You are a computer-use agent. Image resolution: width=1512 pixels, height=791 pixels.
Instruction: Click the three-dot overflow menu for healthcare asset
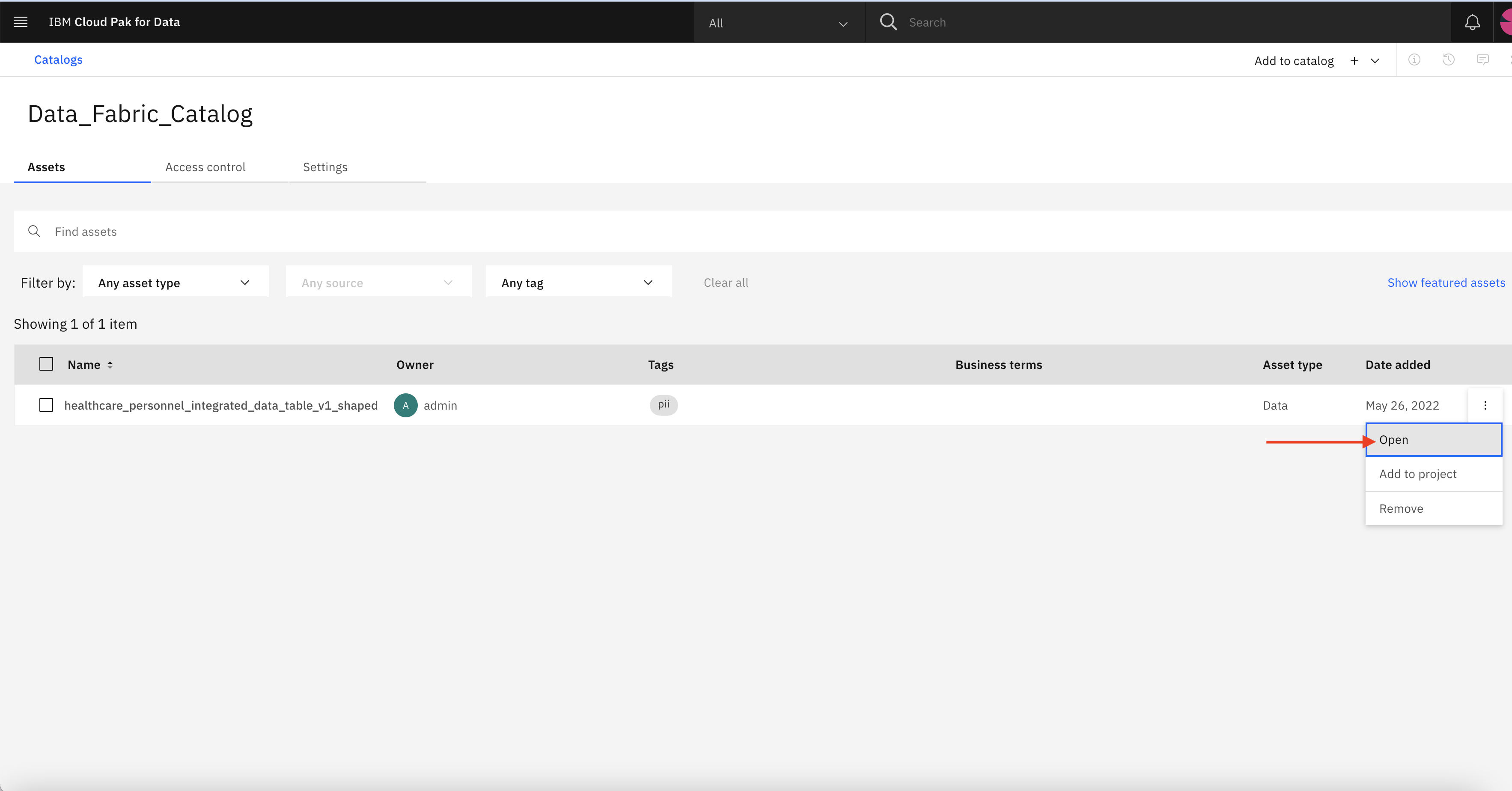coord(1485,405)
